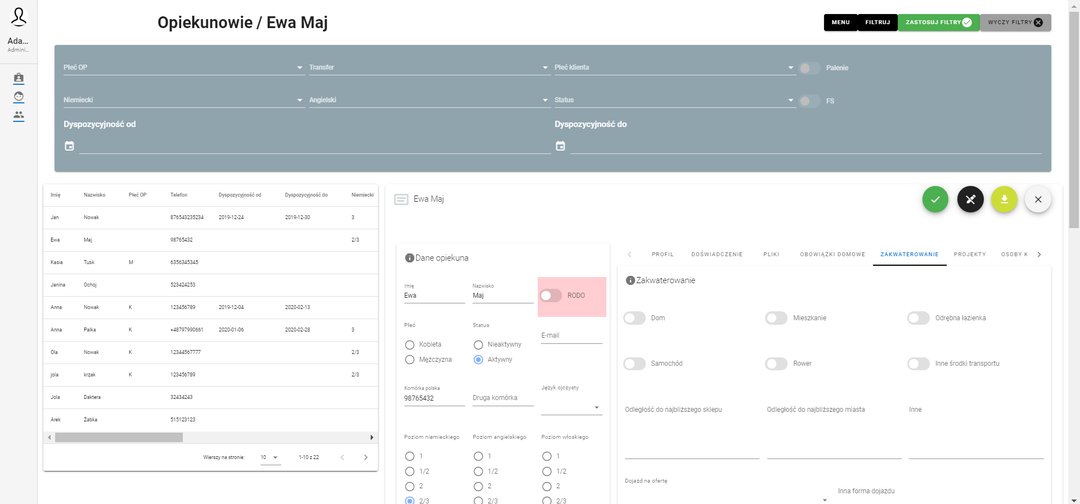Viewport: 1080px width, 504px height.
Task: Click the group people icon in sidebar
Action: [x=19, y=116]
